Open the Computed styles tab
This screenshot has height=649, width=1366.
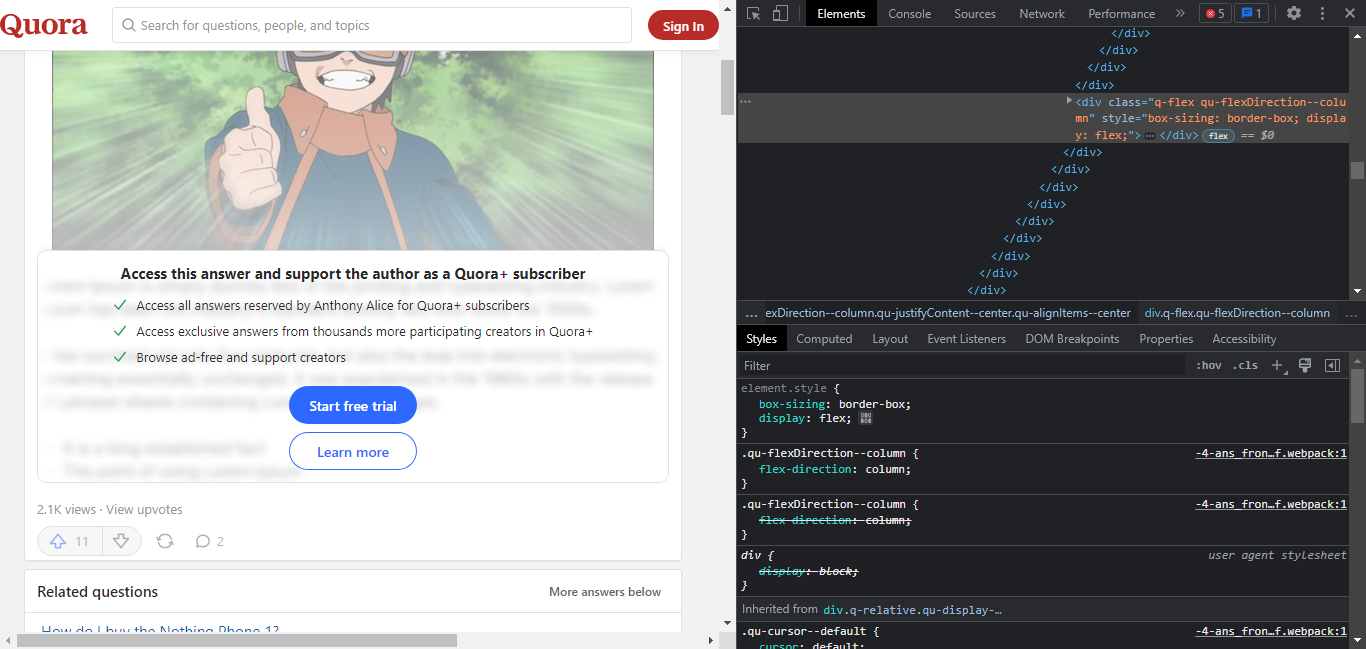click(824, 339)
